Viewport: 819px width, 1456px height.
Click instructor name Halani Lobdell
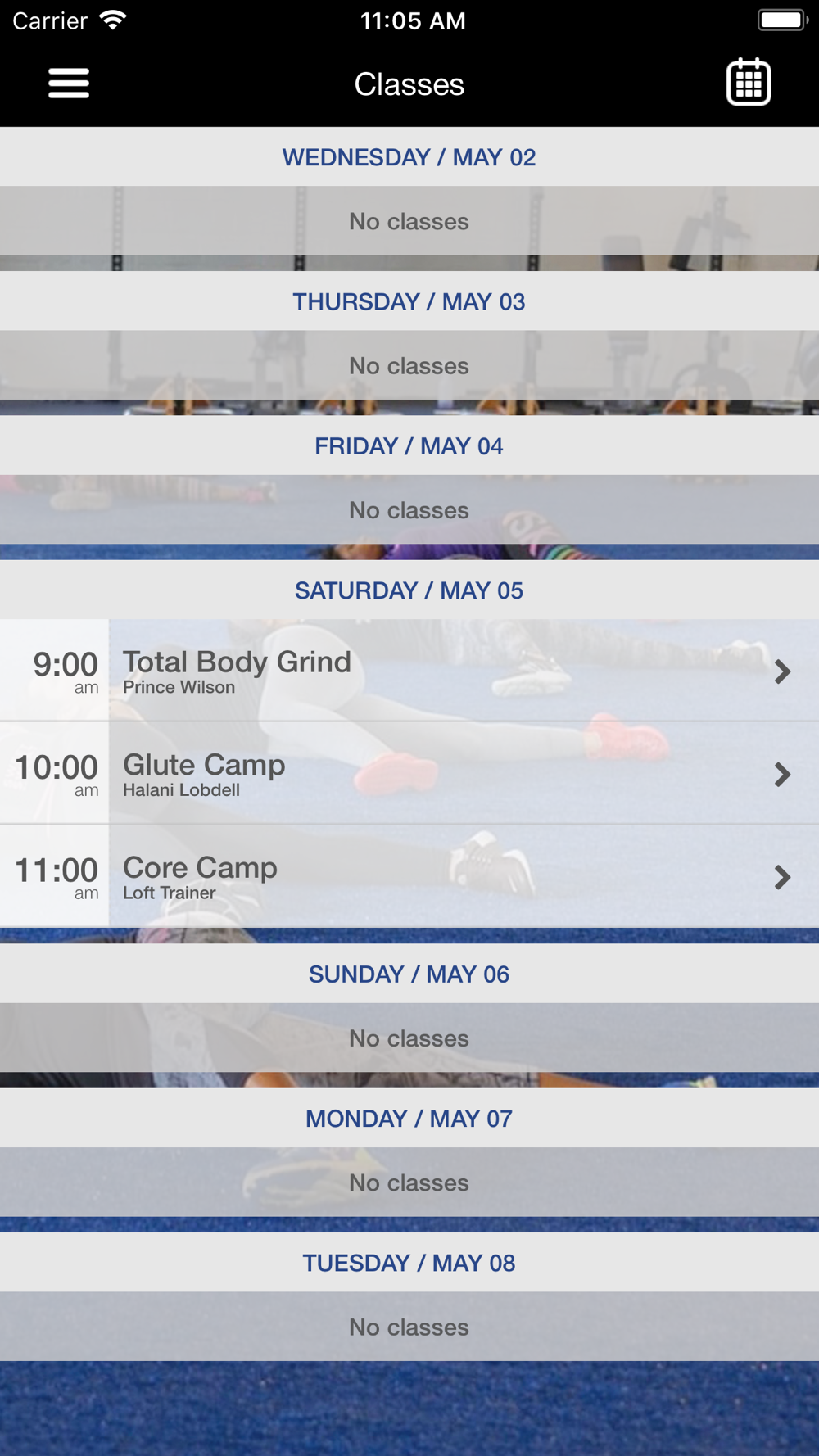tap(181, 790)
